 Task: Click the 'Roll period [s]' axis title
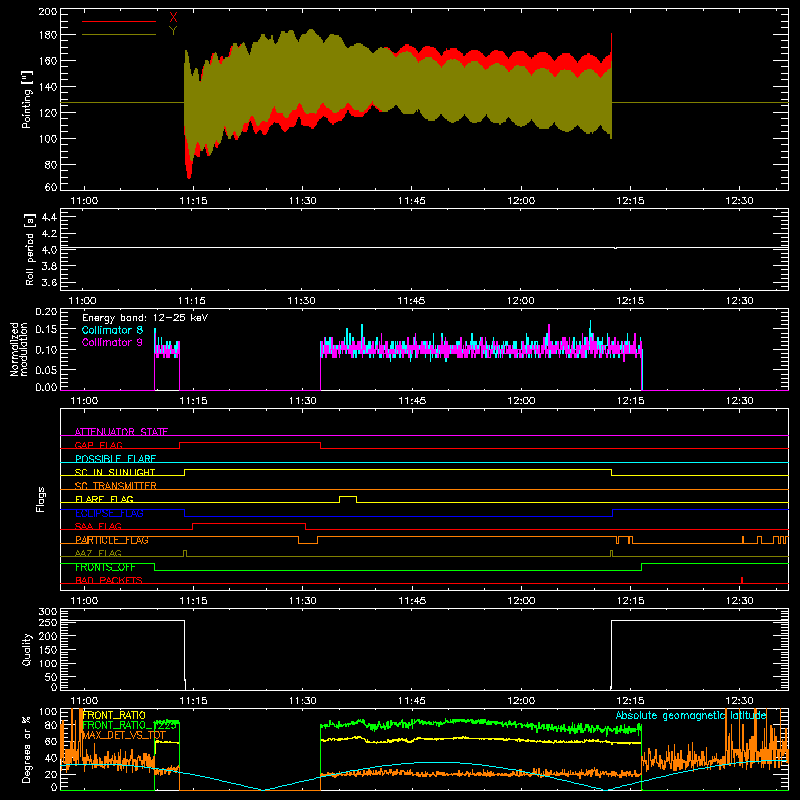click(30, 249)
